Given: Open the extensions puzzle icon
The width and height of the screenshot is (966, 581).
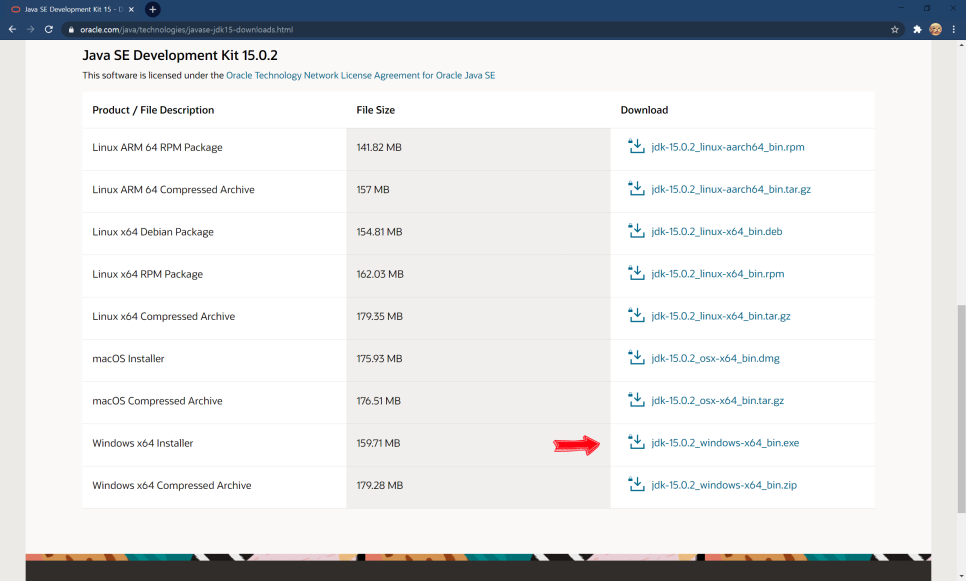Looking at the screenshot, I should [x=917, y=29].
